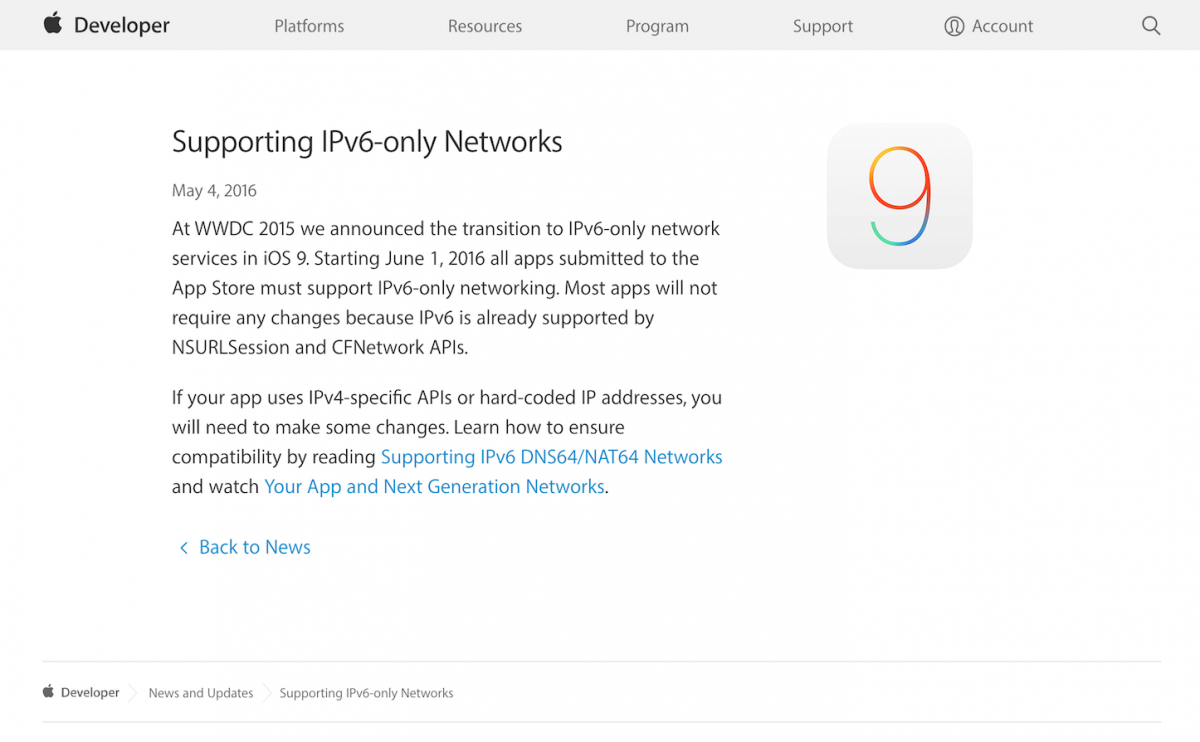Click the Apple logo in the breadcrumb footer
The width and height of the screenshot is (1200, 742).
[47, 691]
